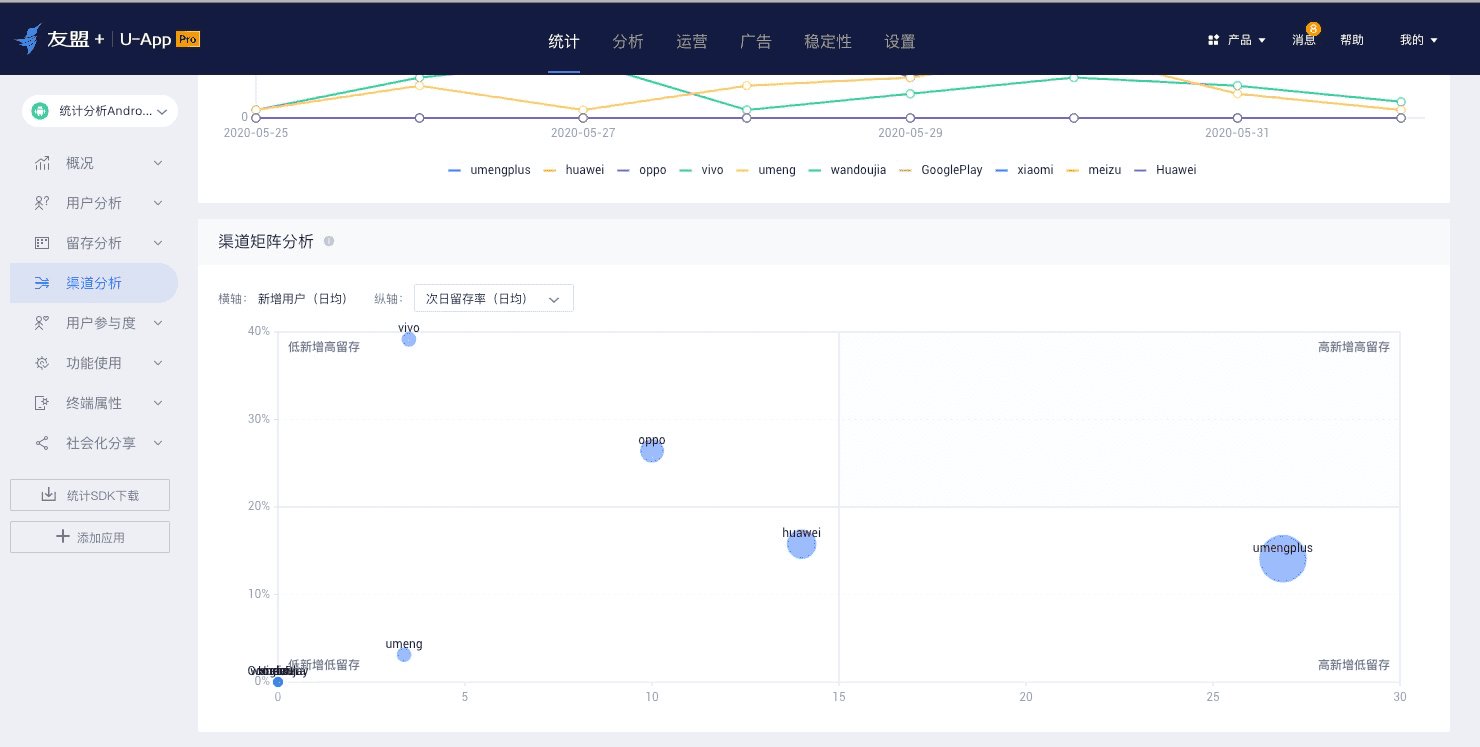Toggle umengplus series in legend
This screenshot has width=1480, height=747.
489,170
